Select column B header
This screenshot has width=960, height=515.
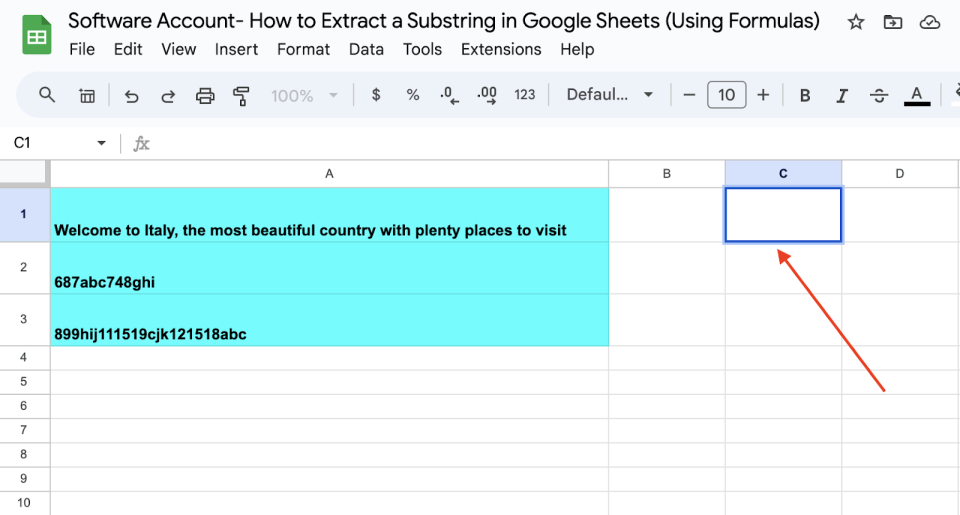[x=667, y=174]
